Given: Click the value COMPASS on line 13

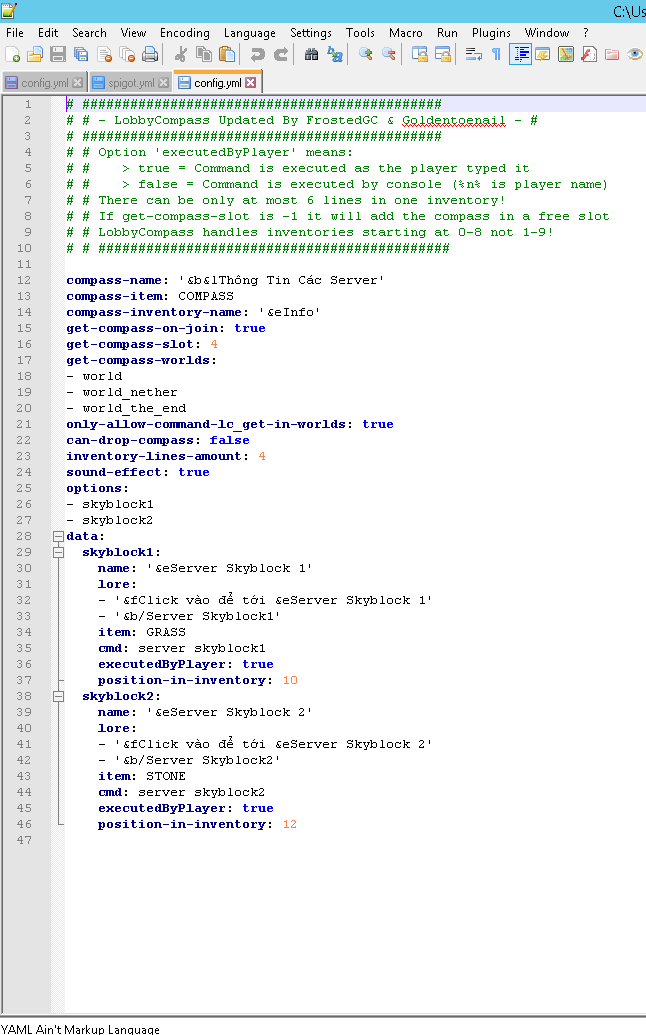Looking at the screenshot, I should [206, 296].
